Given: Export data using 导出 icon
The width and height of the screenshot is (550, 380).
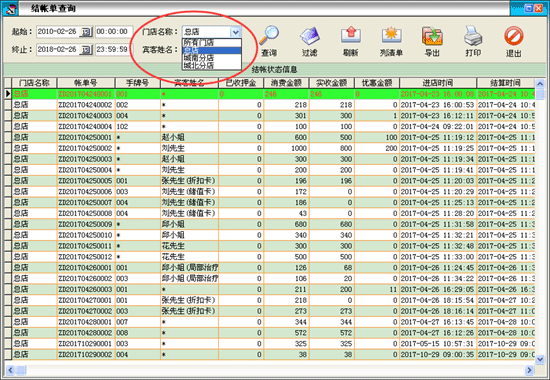Looking at the screenshot, I should pyautogui.click(x=432, y=35).
